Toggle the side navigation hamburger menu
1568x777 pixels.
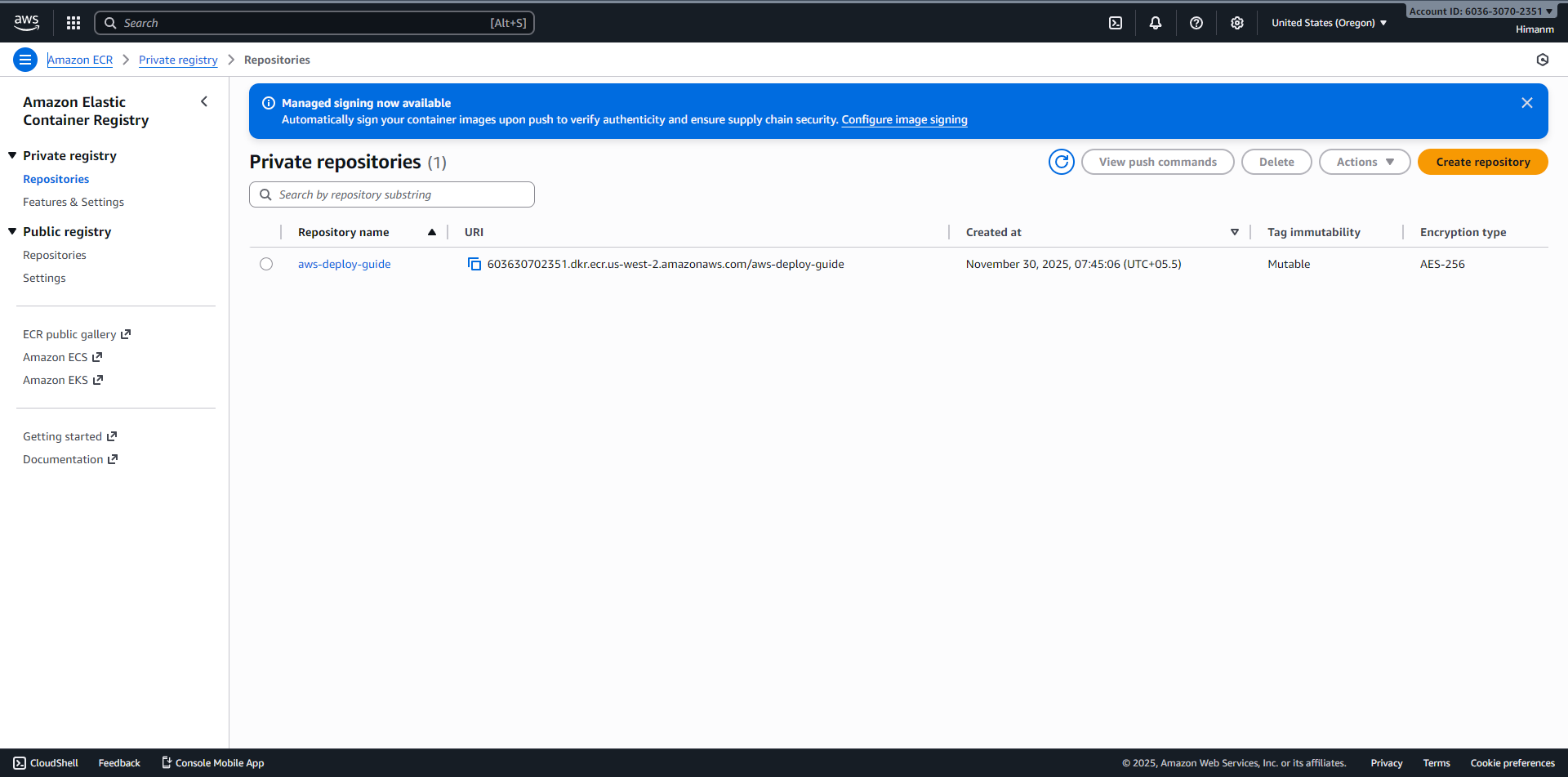pos(25,60)
